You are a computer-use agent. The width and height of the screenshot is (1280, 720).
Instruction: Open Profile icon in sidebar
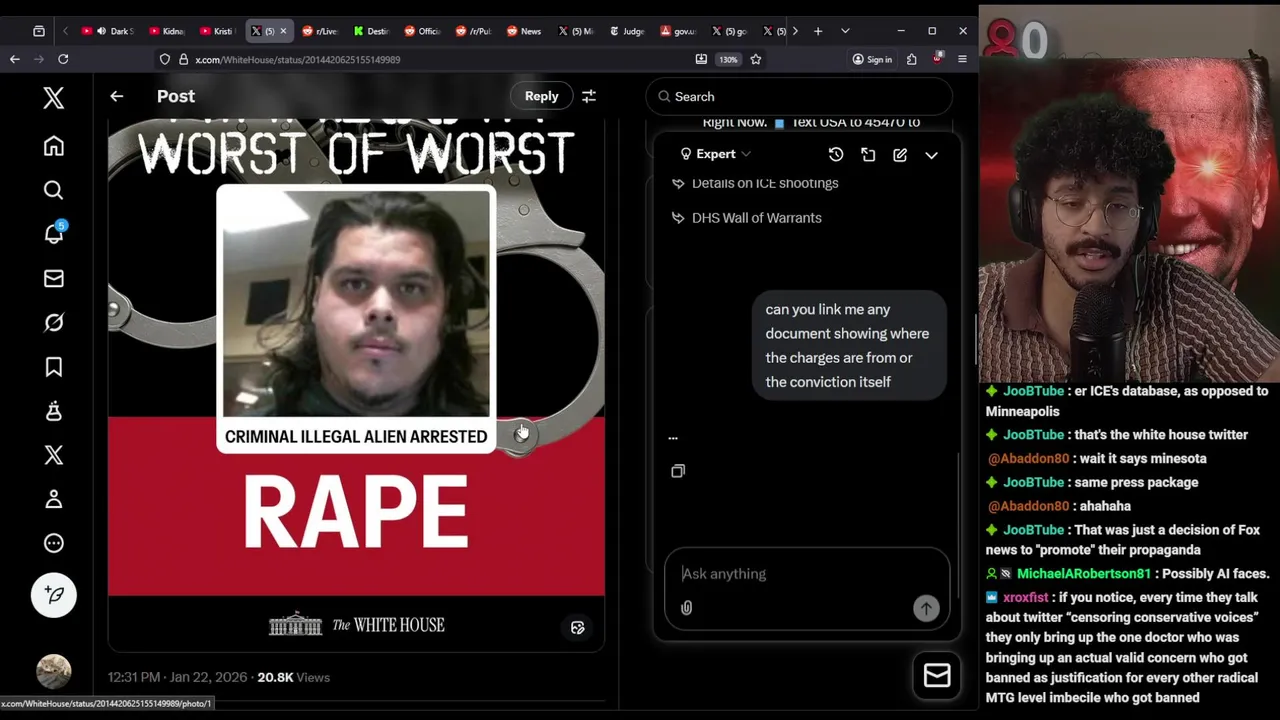[x=54, y=499]
